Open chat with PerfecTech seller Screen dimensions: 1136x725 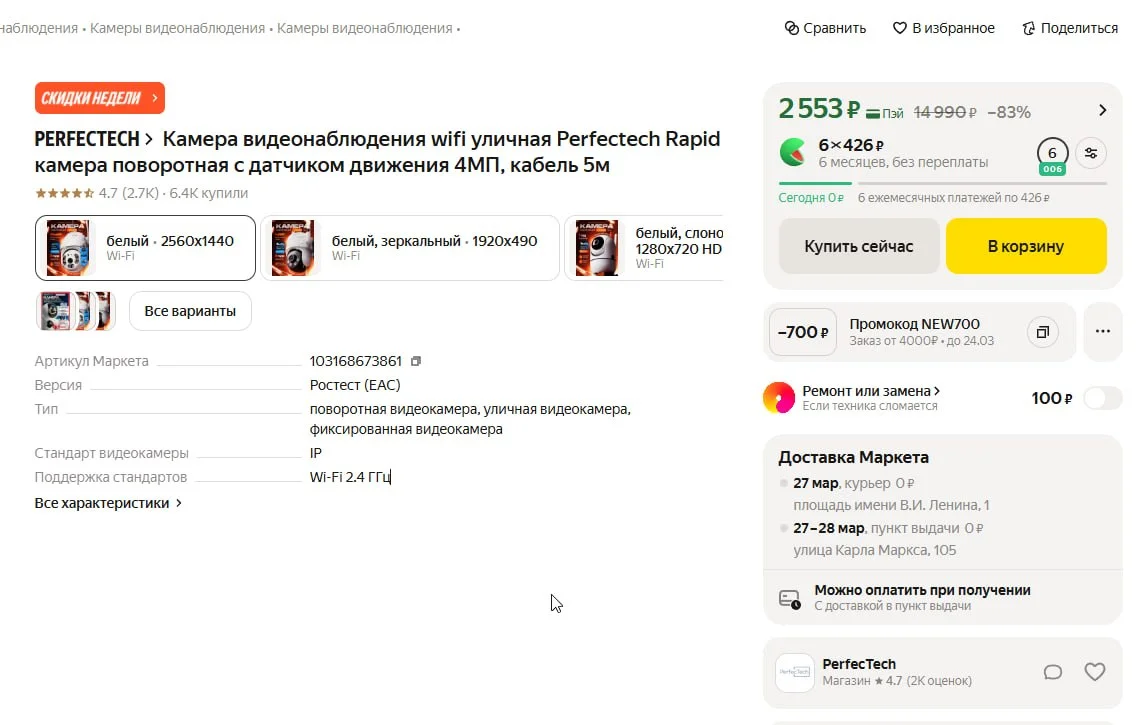(1052, 672)
